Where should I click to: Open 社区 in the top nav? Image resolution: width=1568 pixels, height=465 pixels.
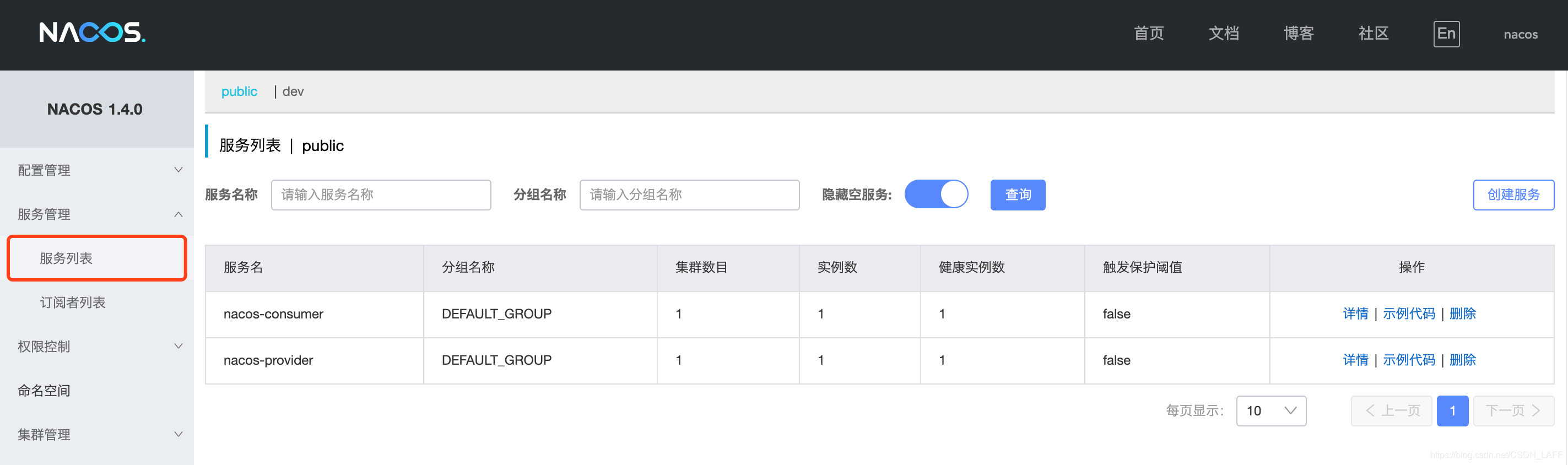click(x=1373, y=34)
